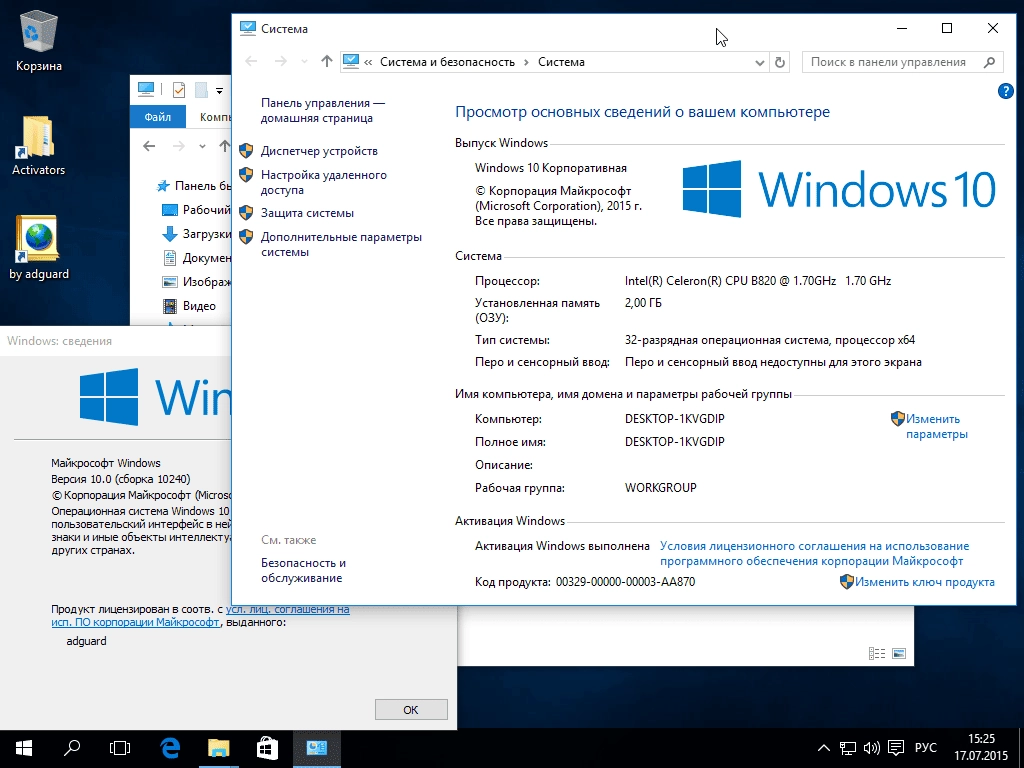This screenshot has width=1024, height=768.
Task: Open the volume tray icon
Action: pyautogui.click(x=871, y=748)
